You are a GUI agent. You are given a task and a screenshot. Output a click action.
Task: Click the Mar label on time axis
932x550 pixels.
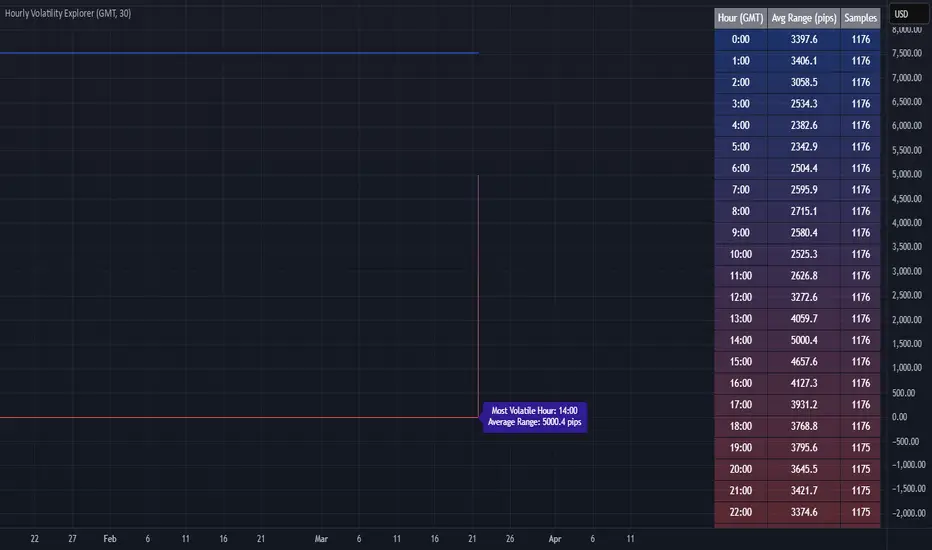(x=321, y=539)
